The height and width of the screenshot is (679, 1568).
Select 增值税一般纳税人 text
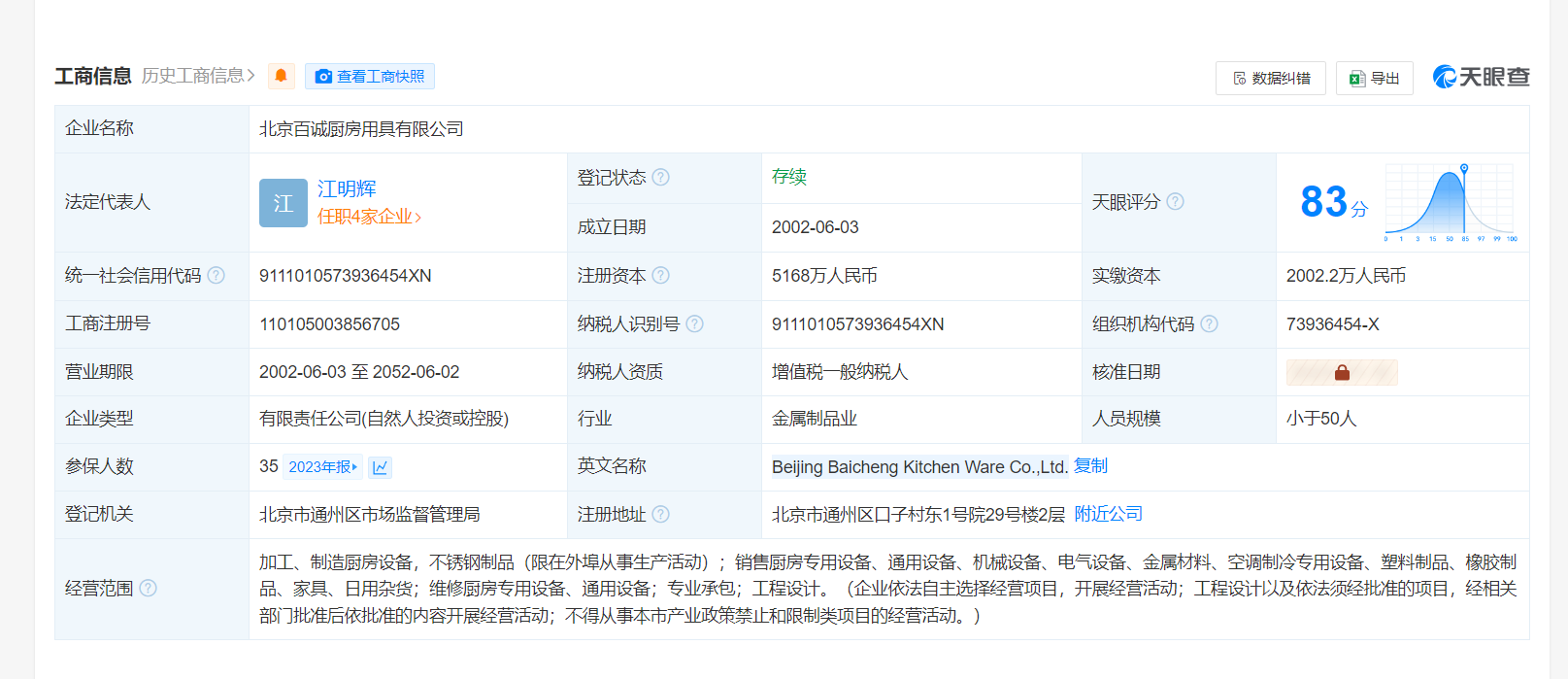[840, 372]
